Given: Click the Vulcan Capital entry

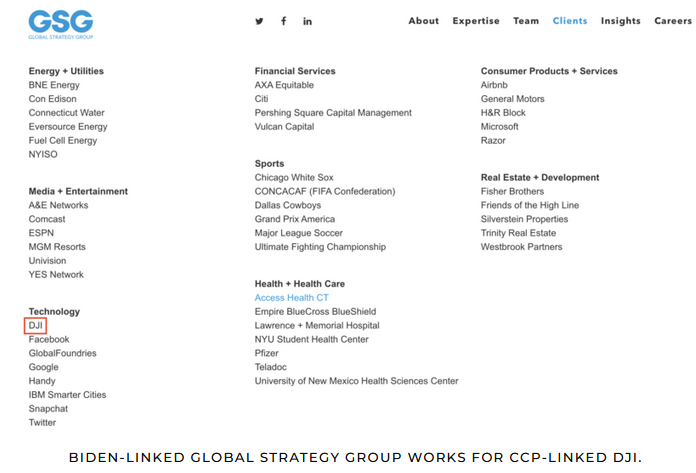Looking at the screenshot, I should (285, 127).
